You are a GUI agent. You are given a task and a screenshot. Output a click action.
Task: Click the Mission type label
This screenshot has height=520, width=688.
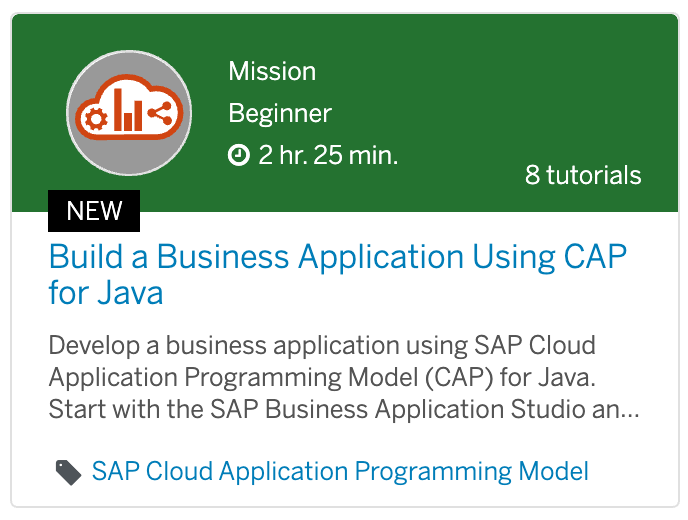tap(272, 71)
